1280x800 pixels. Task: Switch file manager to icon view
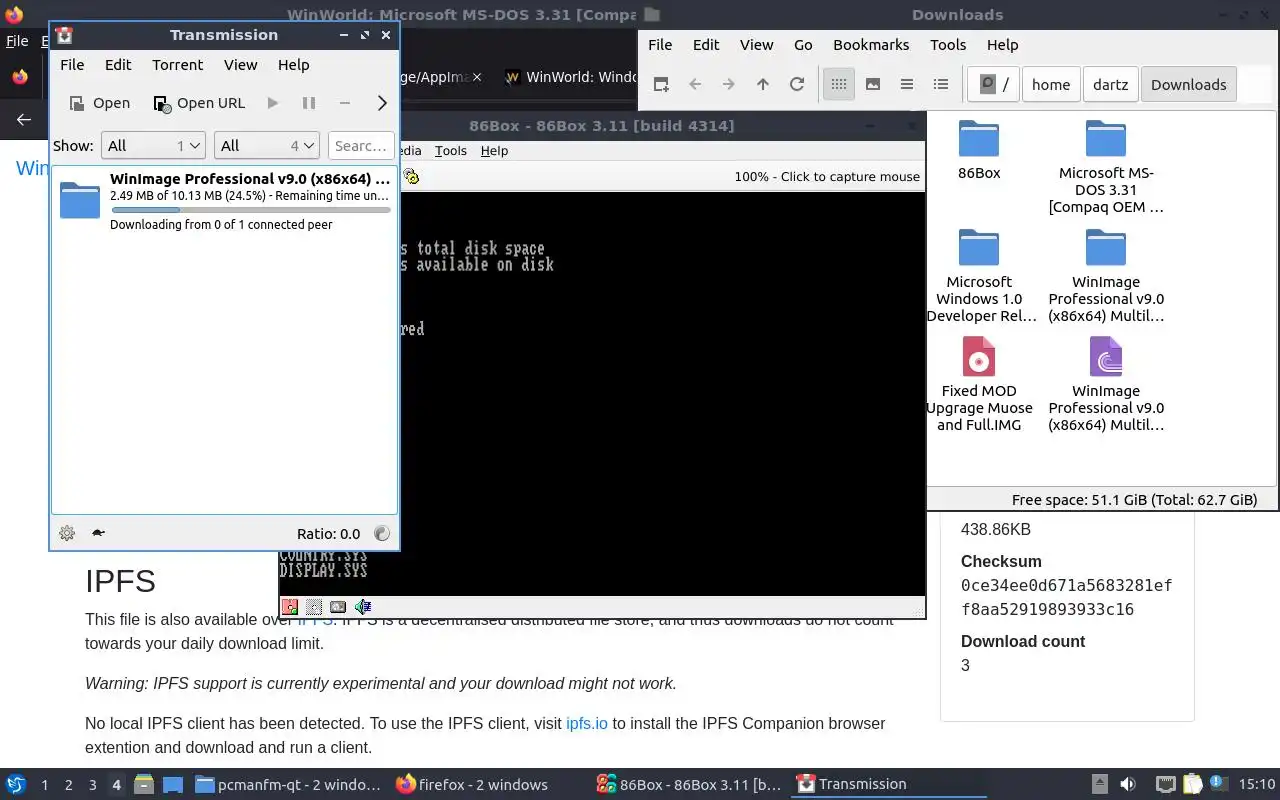pyautogui.click(x=839, y=84)
